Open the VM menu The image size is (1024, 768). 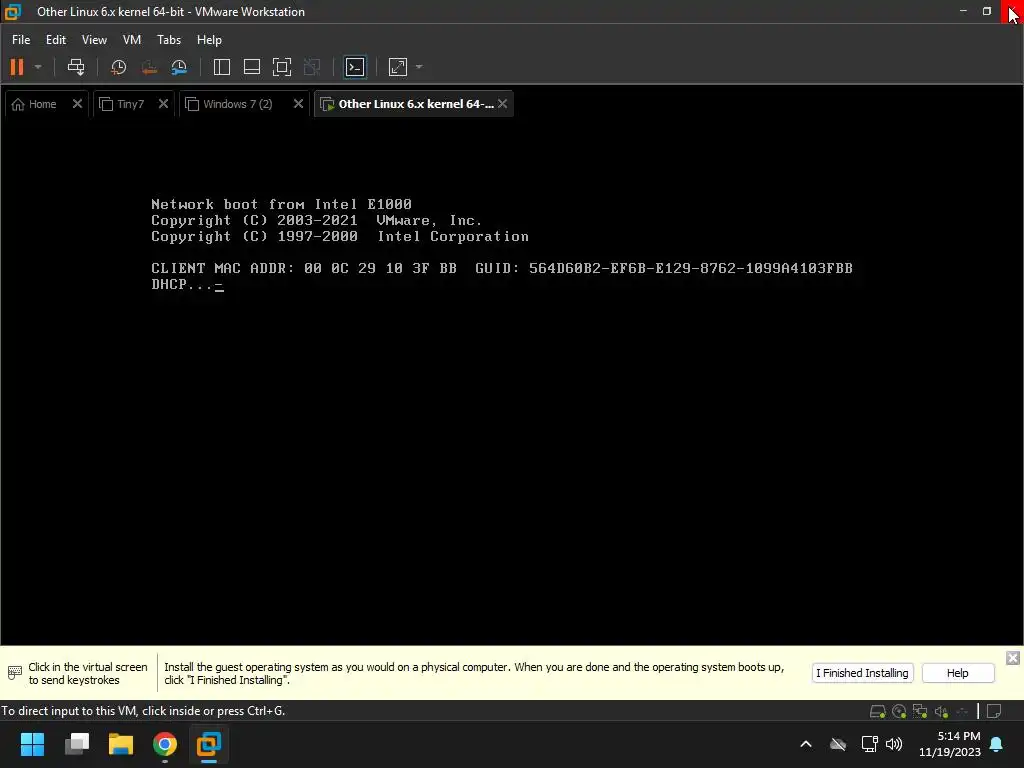[132, 40]
